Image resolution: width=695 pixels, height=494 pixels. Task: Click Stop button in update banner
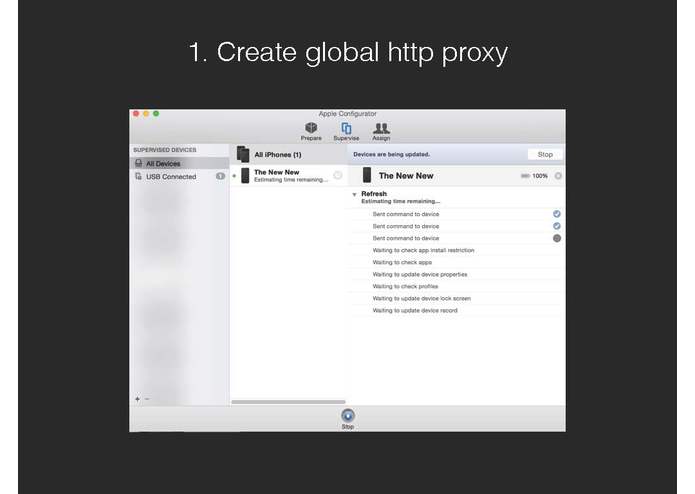545,155
